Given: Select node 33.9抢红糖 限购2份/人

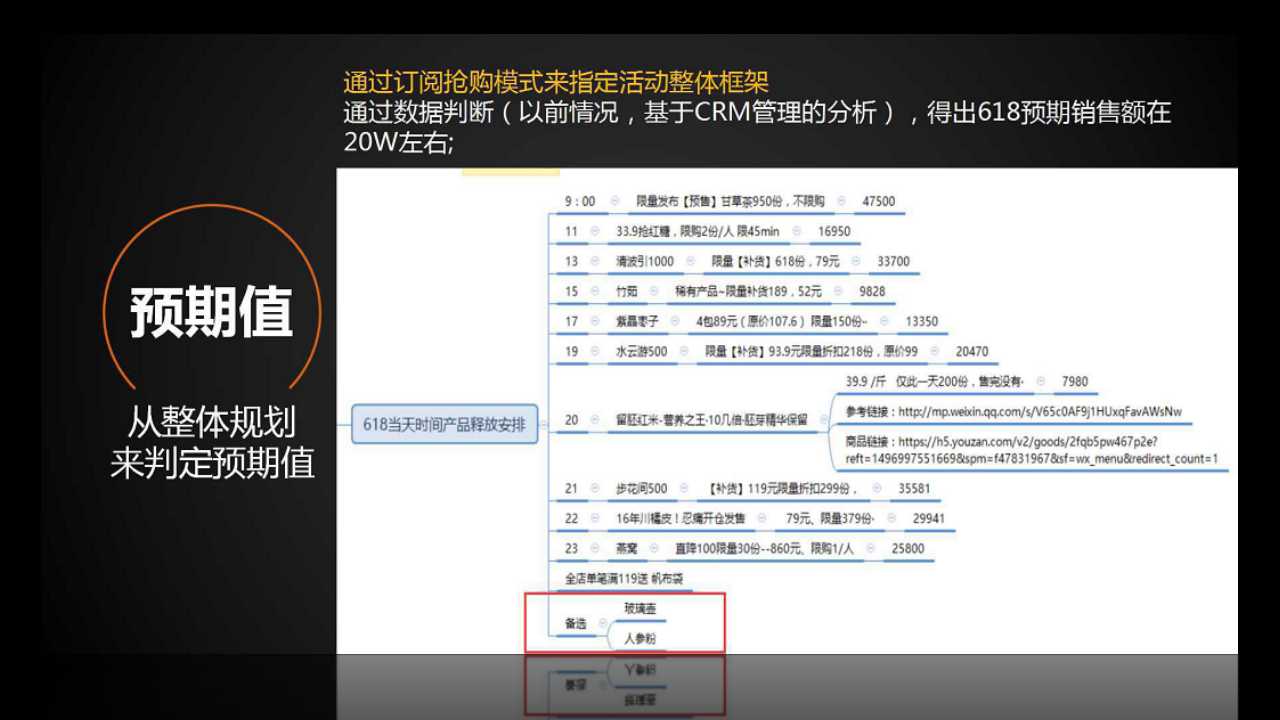Looking at the screenshot, I should [x=697, y=231].
